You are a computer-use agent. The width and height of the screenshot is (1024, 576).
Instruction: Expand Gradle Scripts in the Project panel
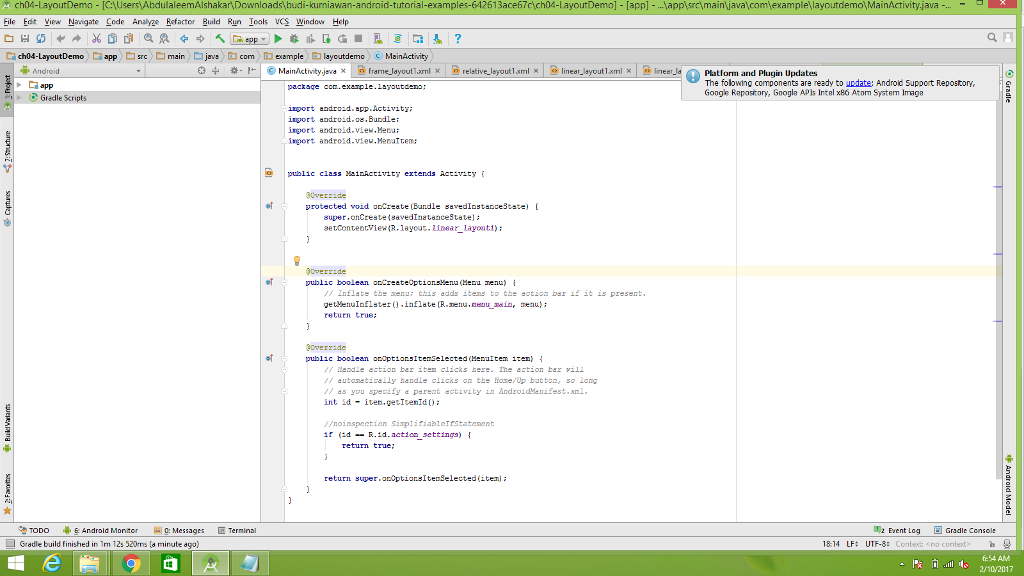click(x=18, y=97)
